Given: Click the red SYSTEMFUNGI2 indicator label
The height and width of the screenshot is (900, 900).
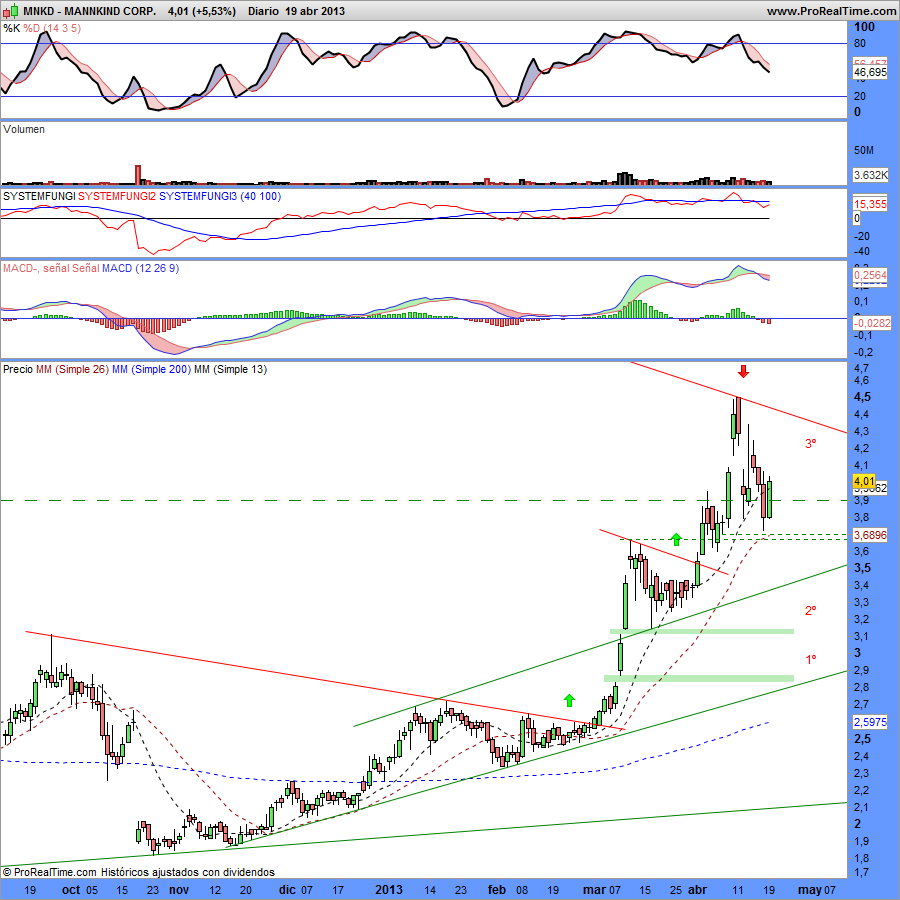Looking at the screenshot, I should [117, 196].
